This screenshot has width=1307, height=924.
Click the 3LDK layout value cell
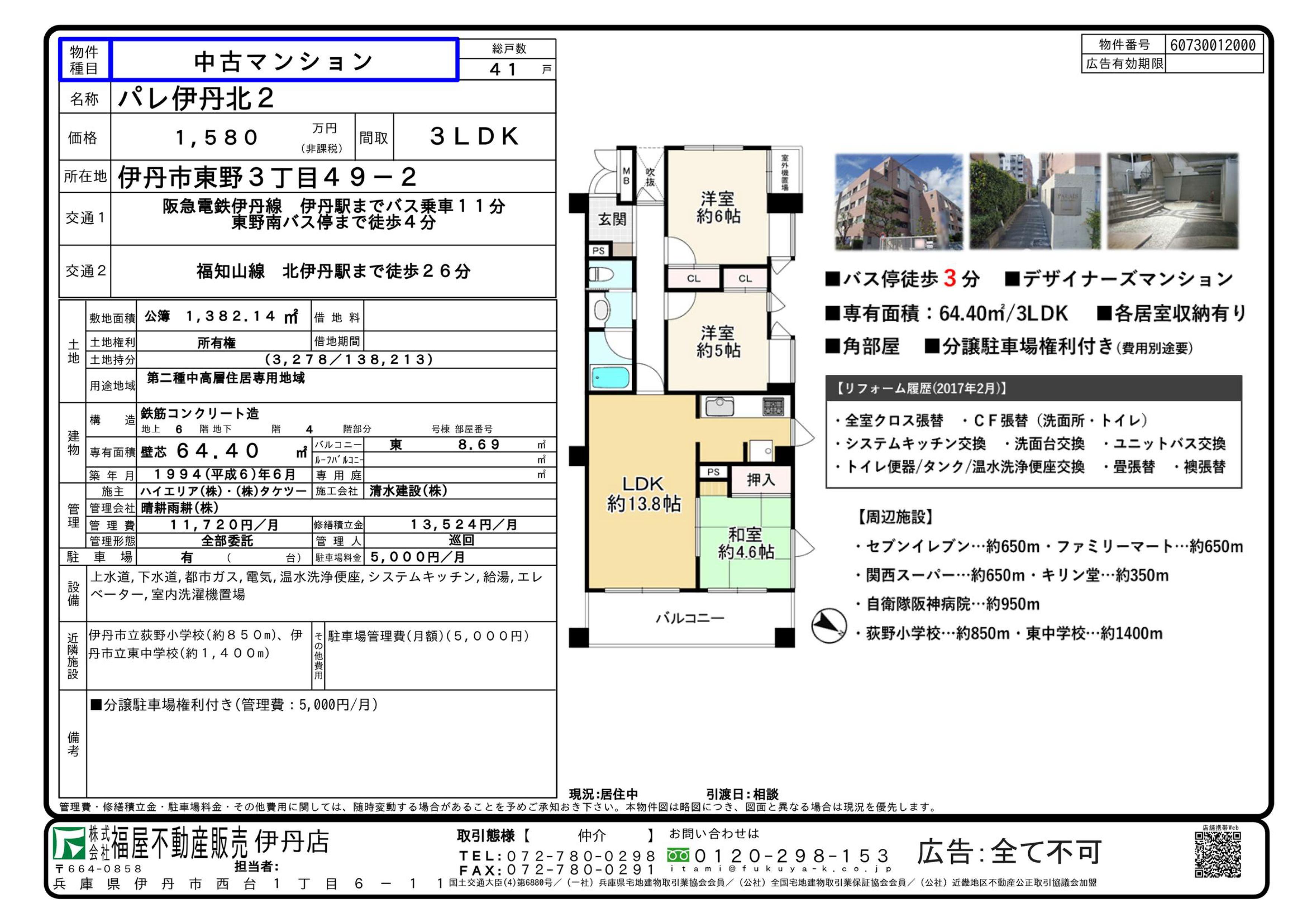474,137
